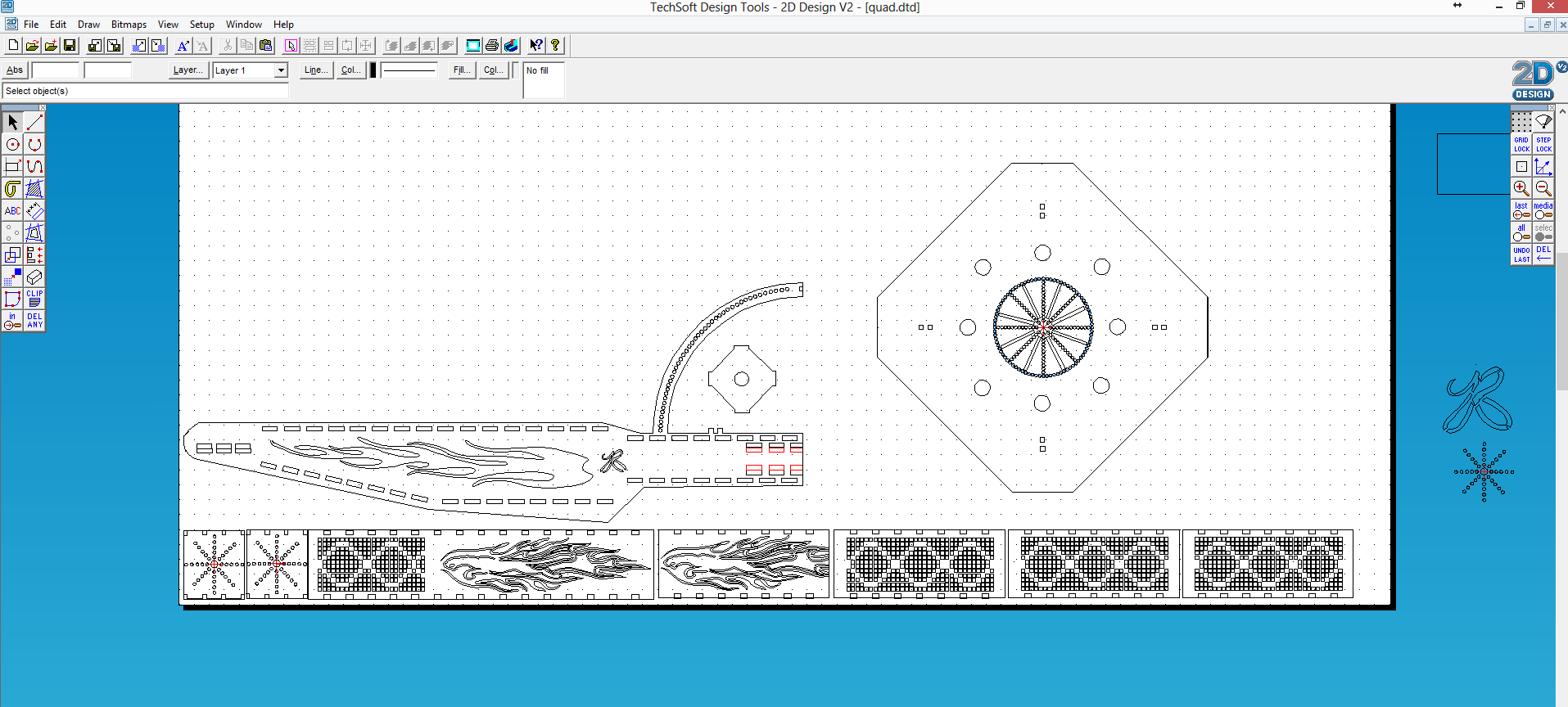The width and height of the screenshot is (1568, 707).
Task: Click the 3D output machine icon
Action: point(511,46)
